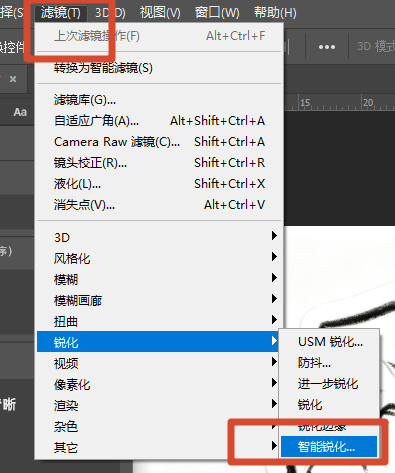Select 自适应广角(A)... filter entry
Viewport: 395px width, 473px height.
pyautogui.click(x=159, y=121)
